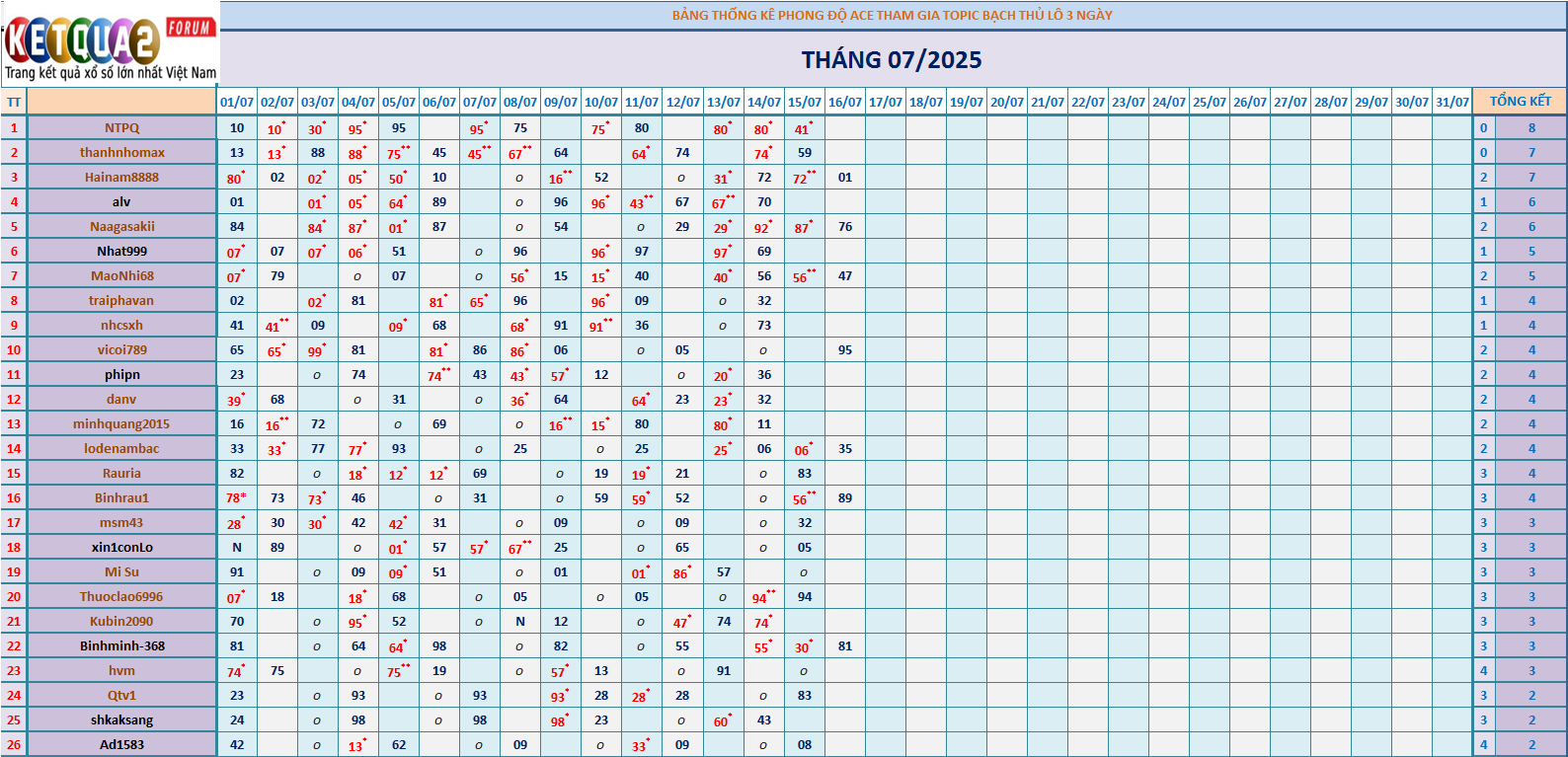Screen dimensions: 1568x757
Task: Click member name Qtv1
Action: pos(122,695)
